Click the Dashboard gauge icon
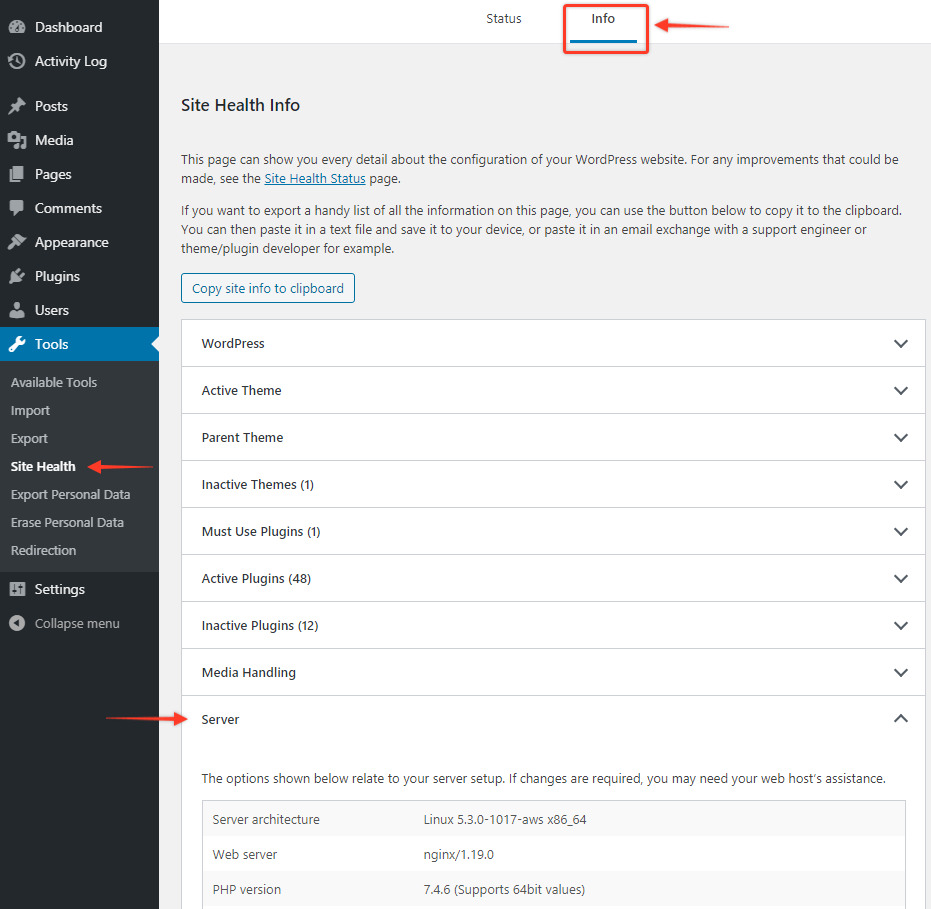Screen dimensions: 931x909 click(17, 27)
